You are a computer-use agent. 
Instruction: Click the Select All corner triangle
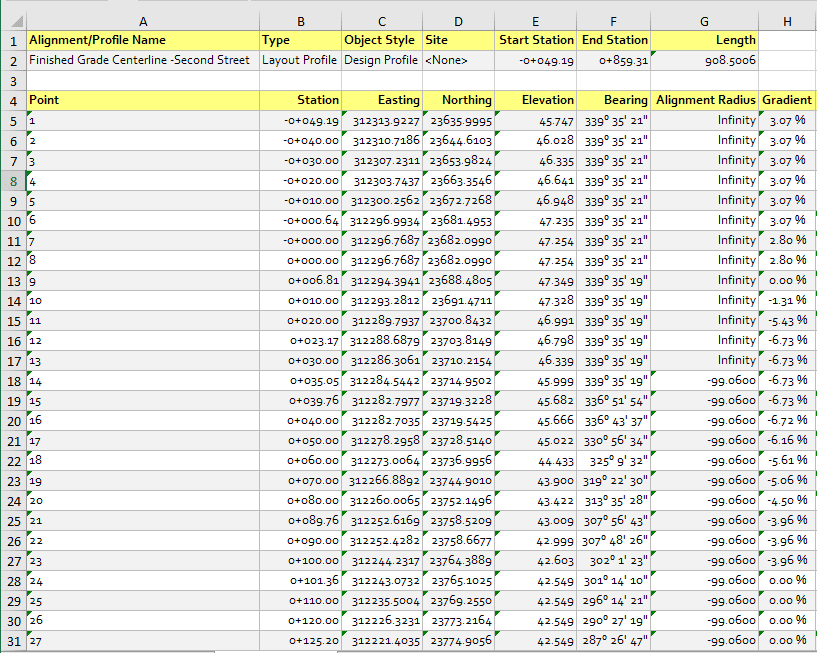click(17, 21)
